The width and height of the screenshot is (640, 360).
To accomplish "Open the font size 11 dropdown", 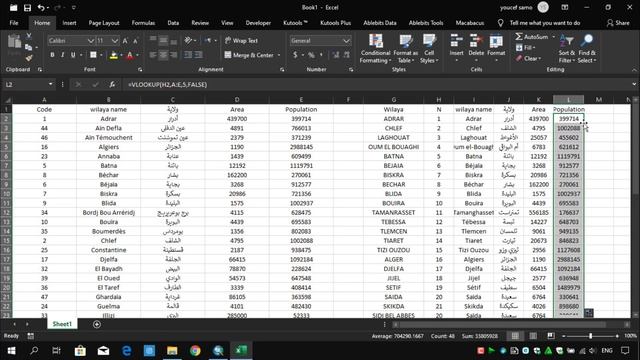I will pyautogui.click(x=115, y=41).
